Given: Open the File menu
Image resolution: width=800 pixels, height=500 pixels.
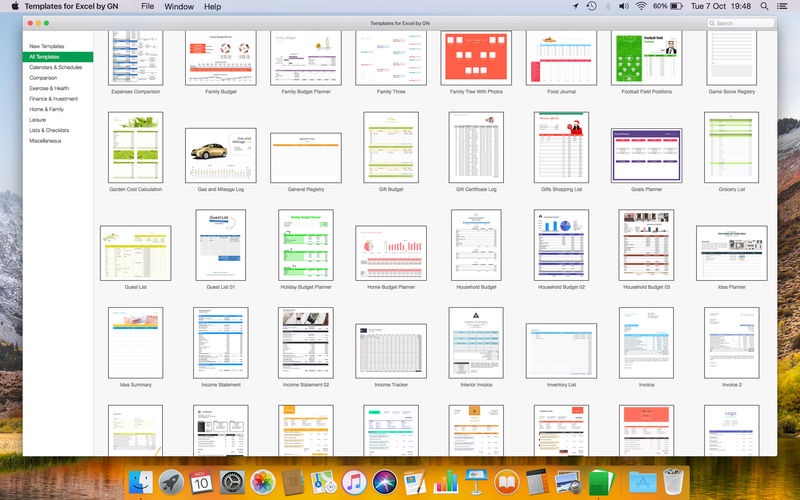Looking at the screenshot, I should [x=148, y=7].
